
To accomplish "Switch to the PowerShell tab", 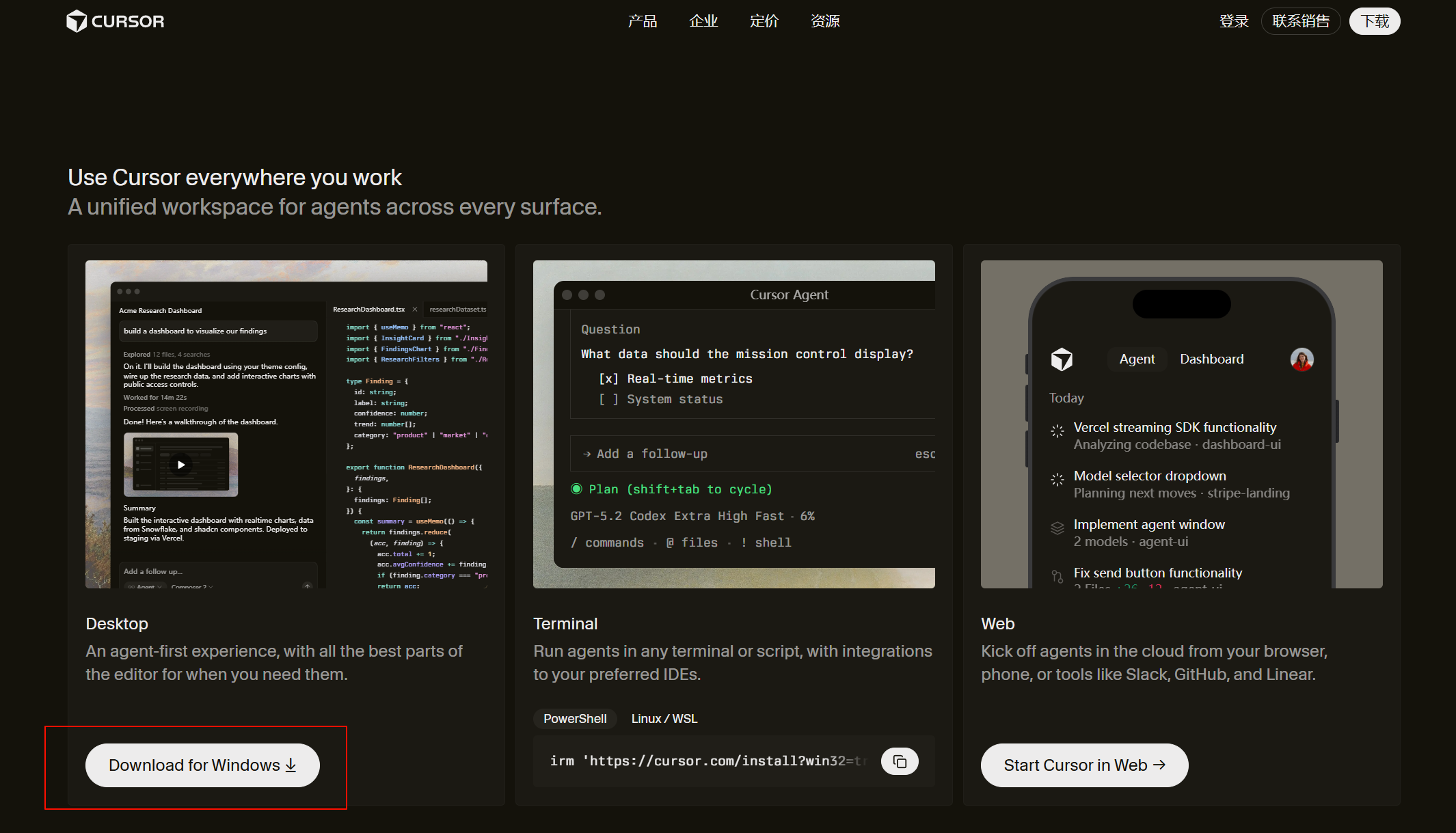I will click(x=575, y=719).
